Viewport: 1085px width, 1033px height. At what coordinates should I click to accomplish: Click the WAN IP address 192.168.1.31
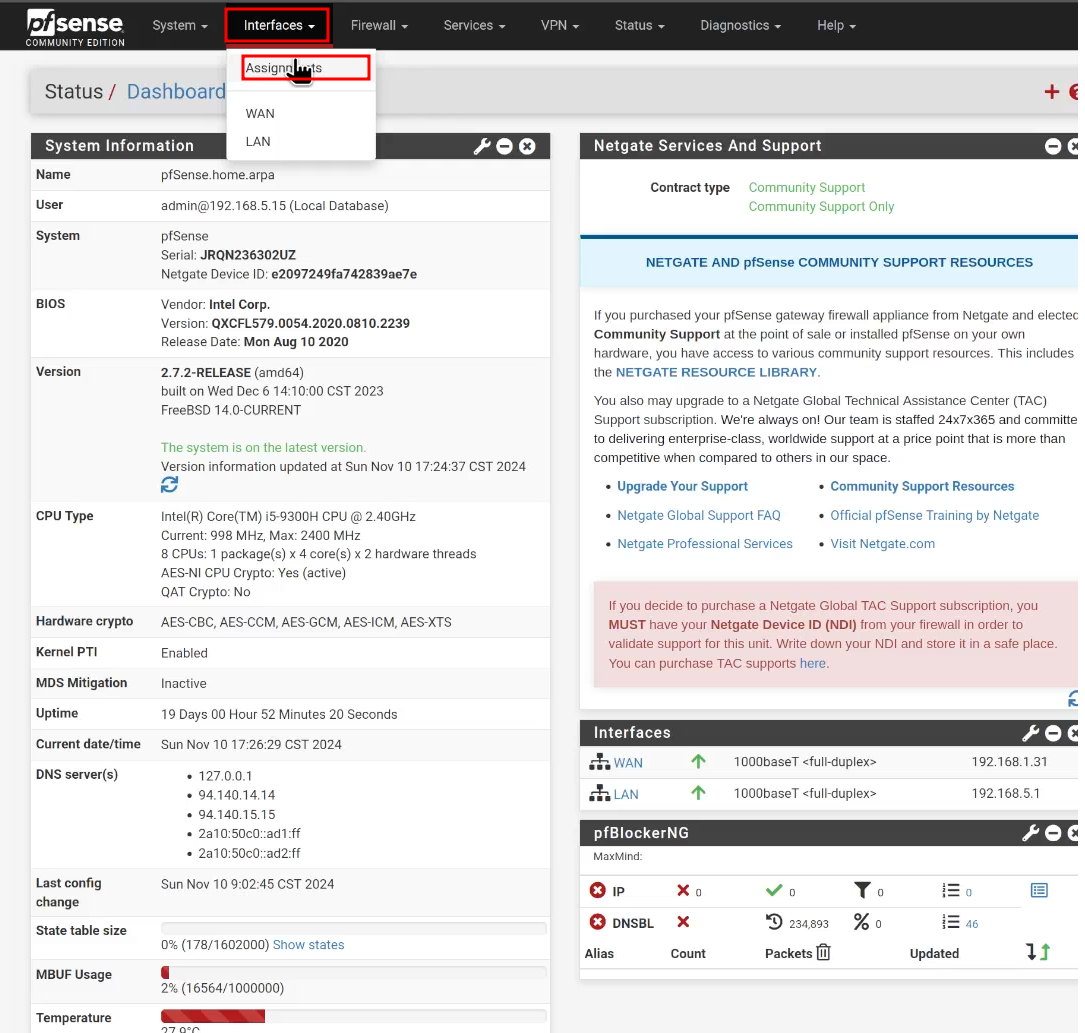point(1009,762)
